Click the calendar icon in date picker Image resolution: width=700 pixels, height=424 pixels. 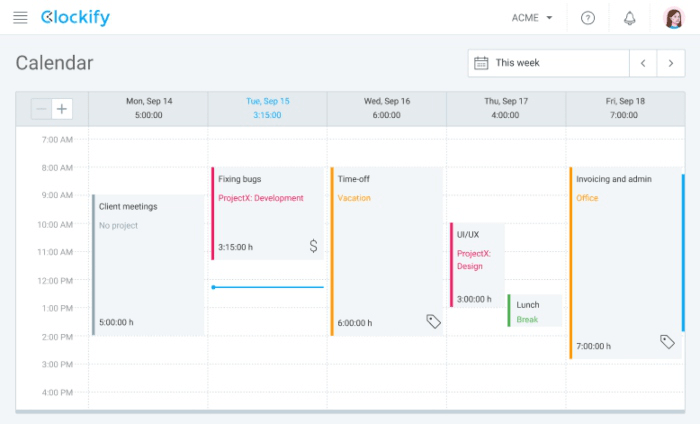481,63
